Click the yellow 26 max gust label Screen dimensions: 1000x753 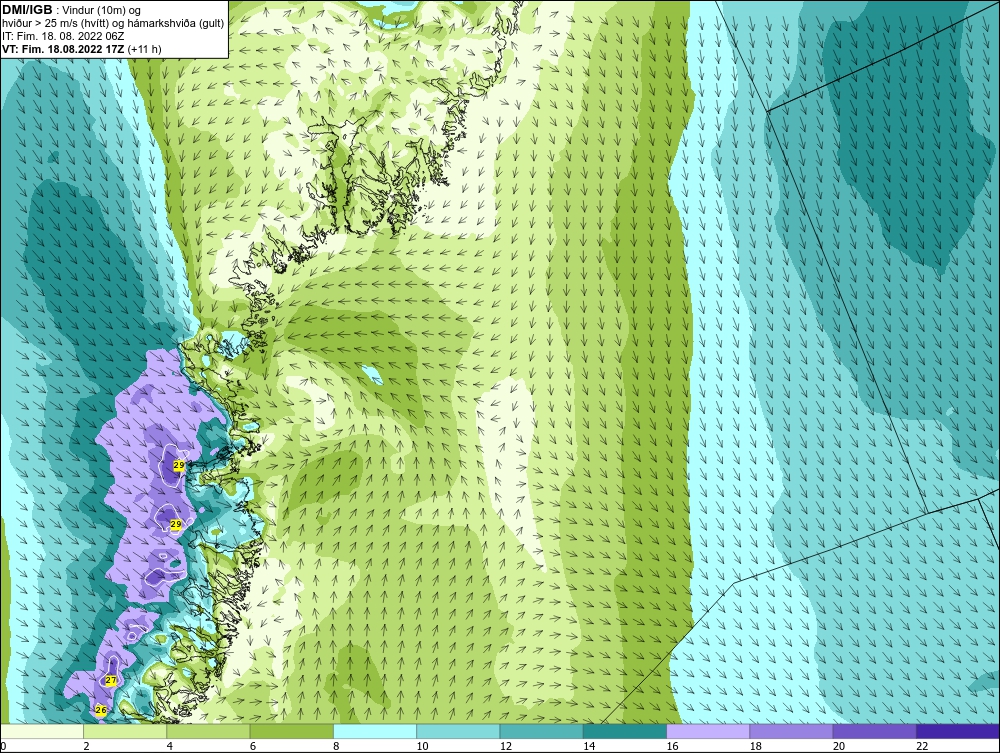tap(101, 710)
